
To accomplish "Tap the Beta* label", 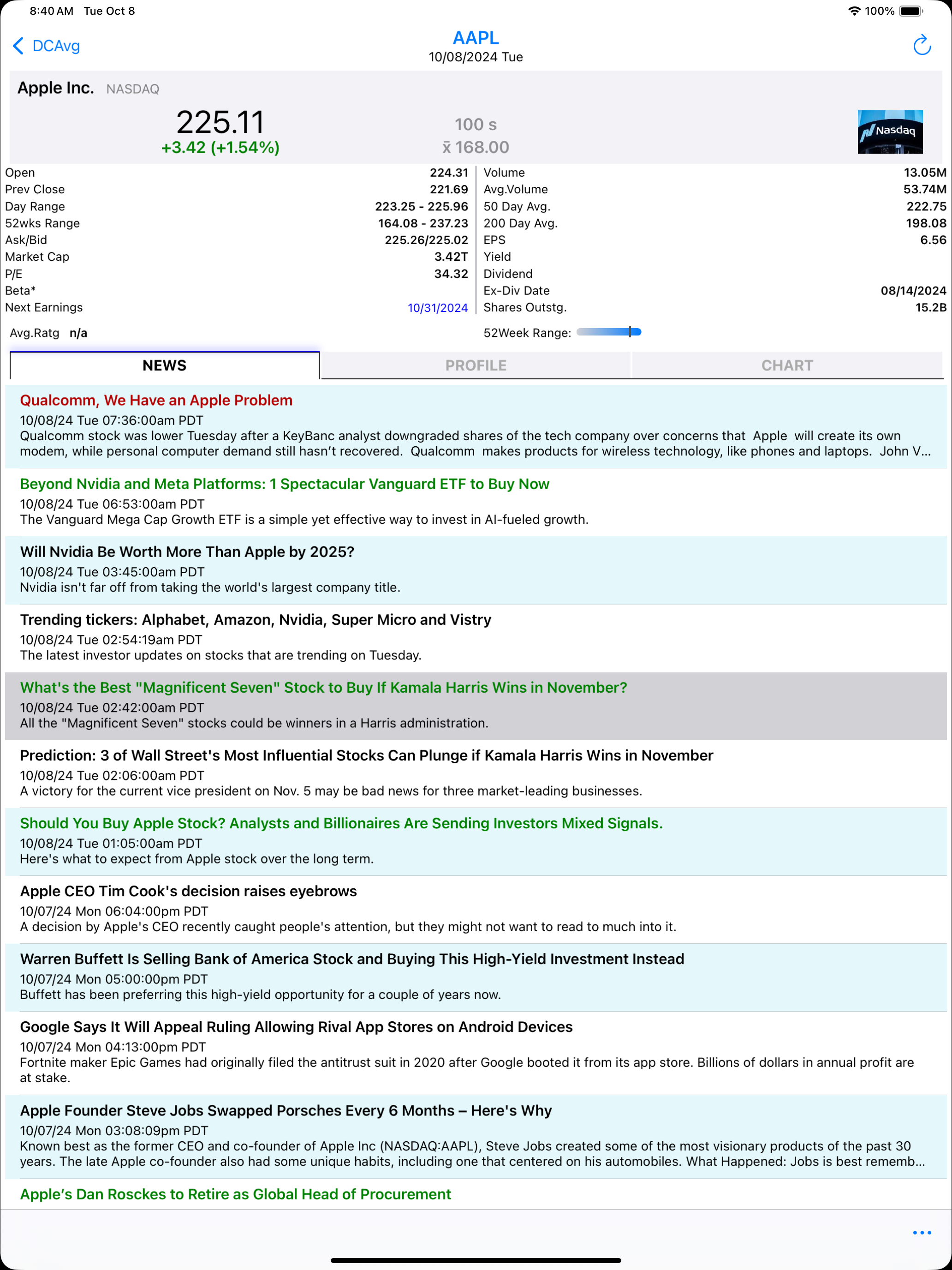I will (x=20, y=291).
